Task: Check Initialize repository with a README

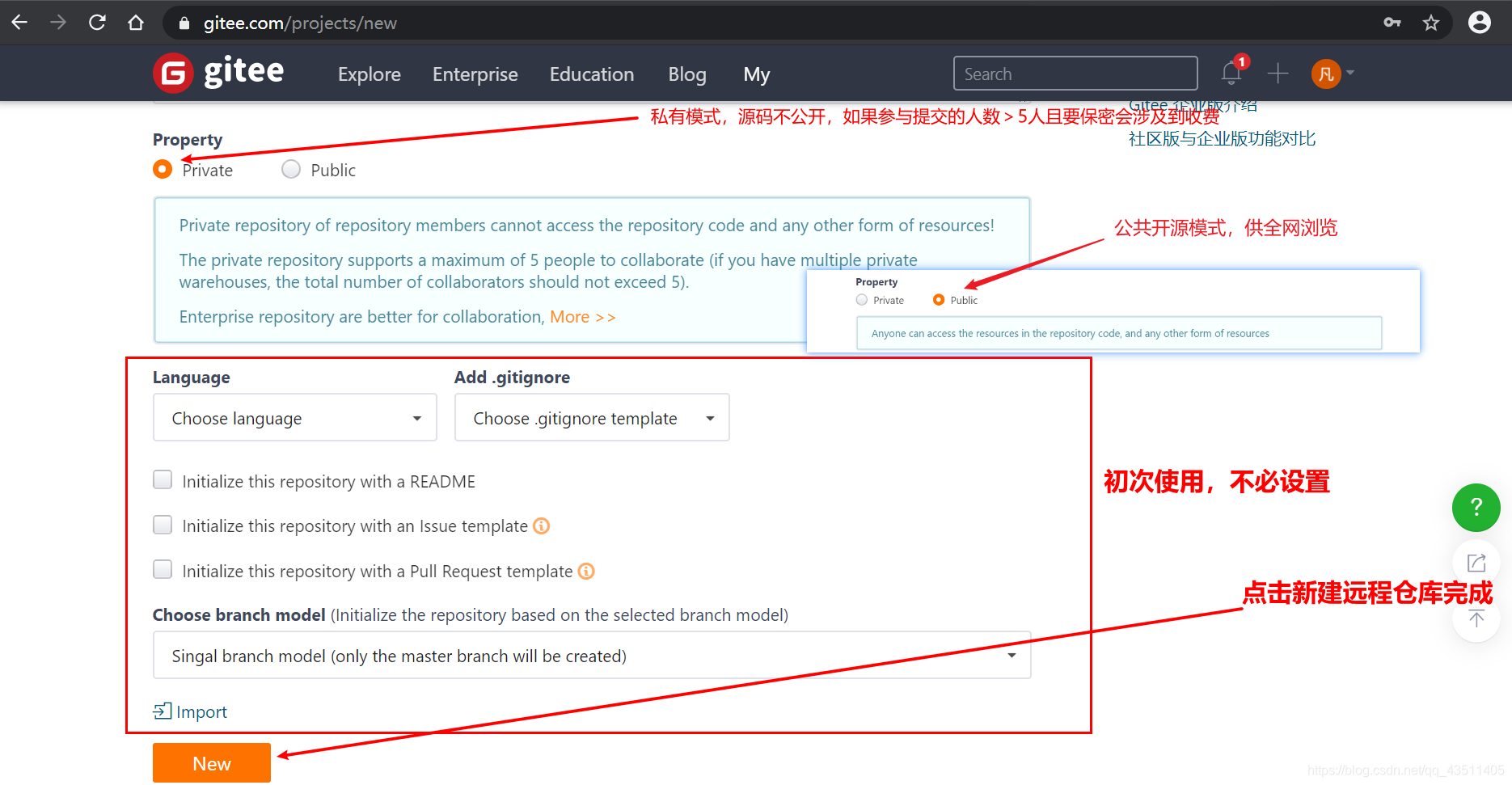Action: point(163,480)
